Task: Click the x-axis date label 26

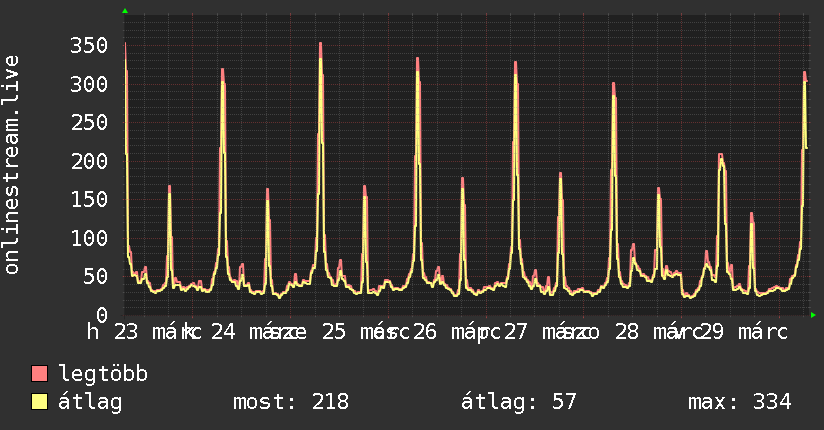Action: 425,332
